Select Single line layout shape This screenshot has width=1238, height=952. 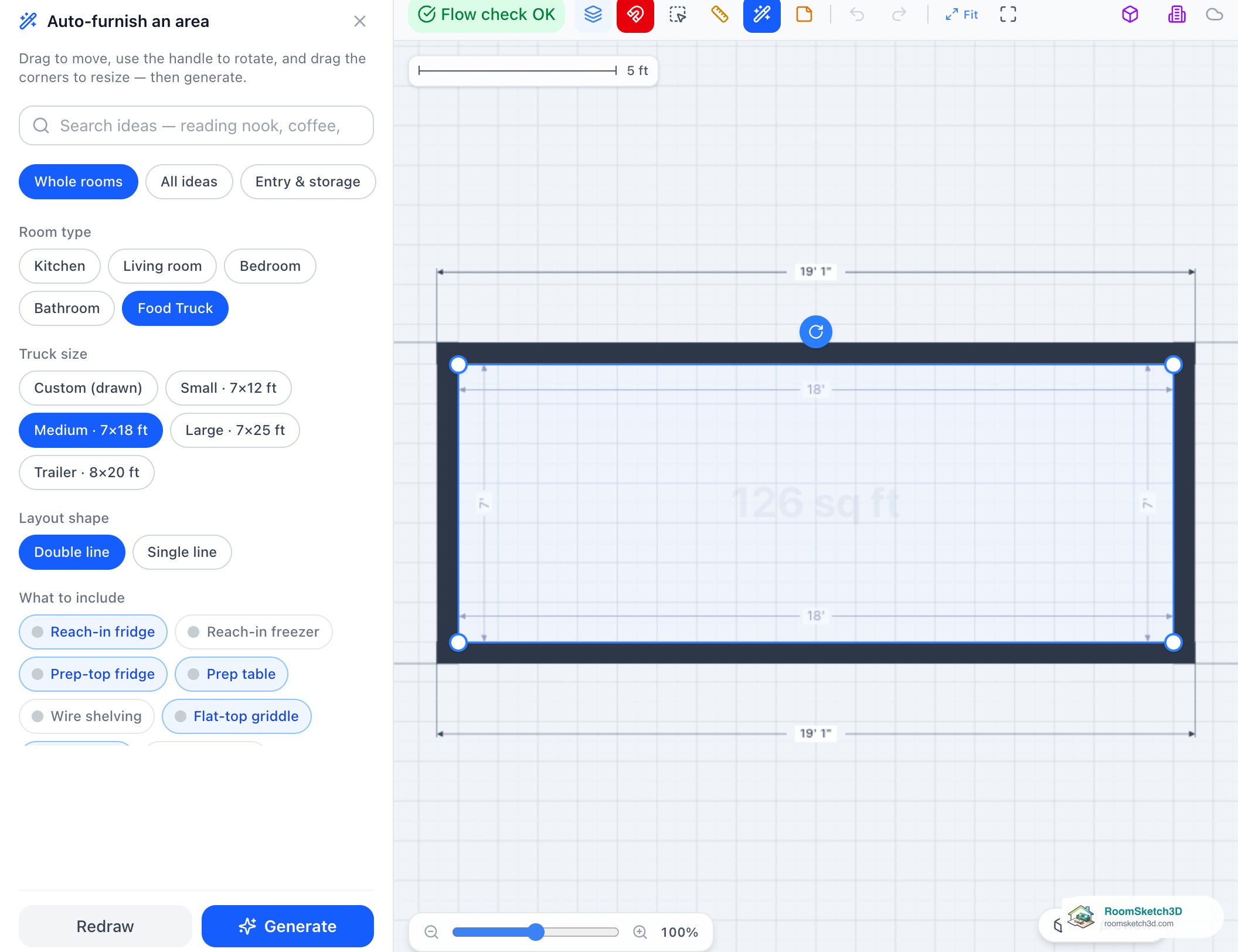[x=182, y=552]
